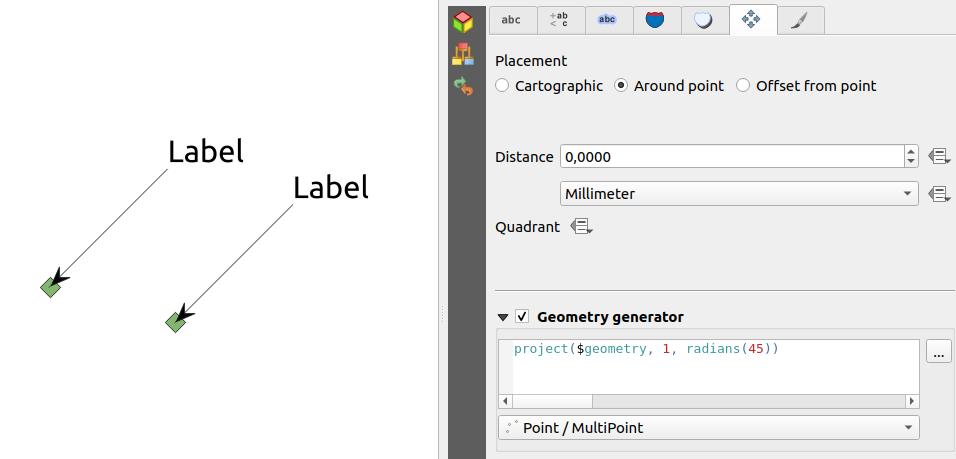This screenshot has height=459, width=956.
Task: Open the Point / MultiPoint geometry type dropdown
Action: (x=708, y=428)
